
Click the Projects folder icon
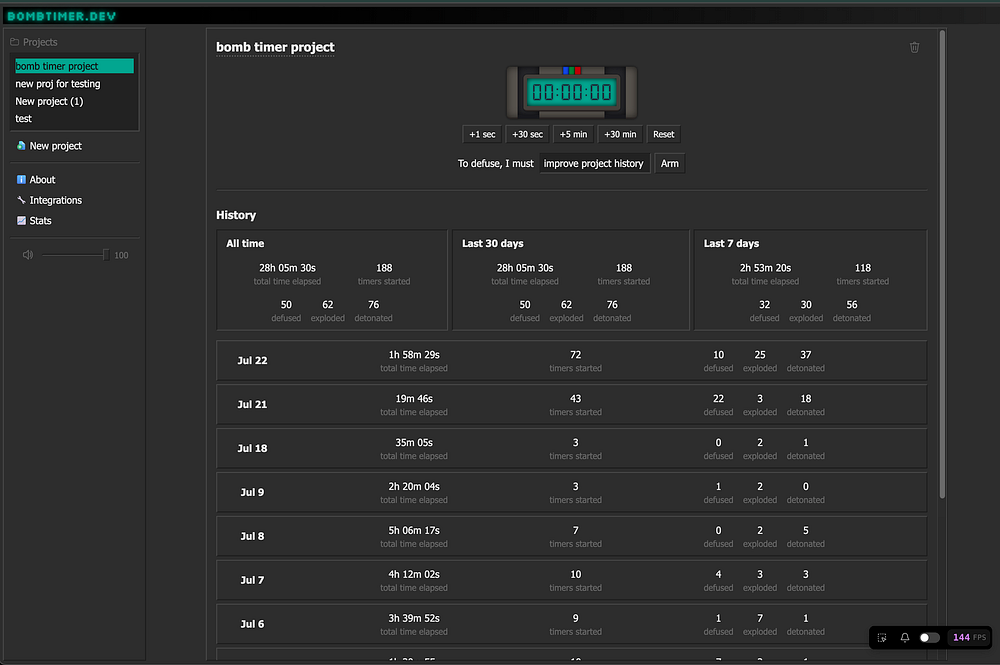click(x=15, y=42)
